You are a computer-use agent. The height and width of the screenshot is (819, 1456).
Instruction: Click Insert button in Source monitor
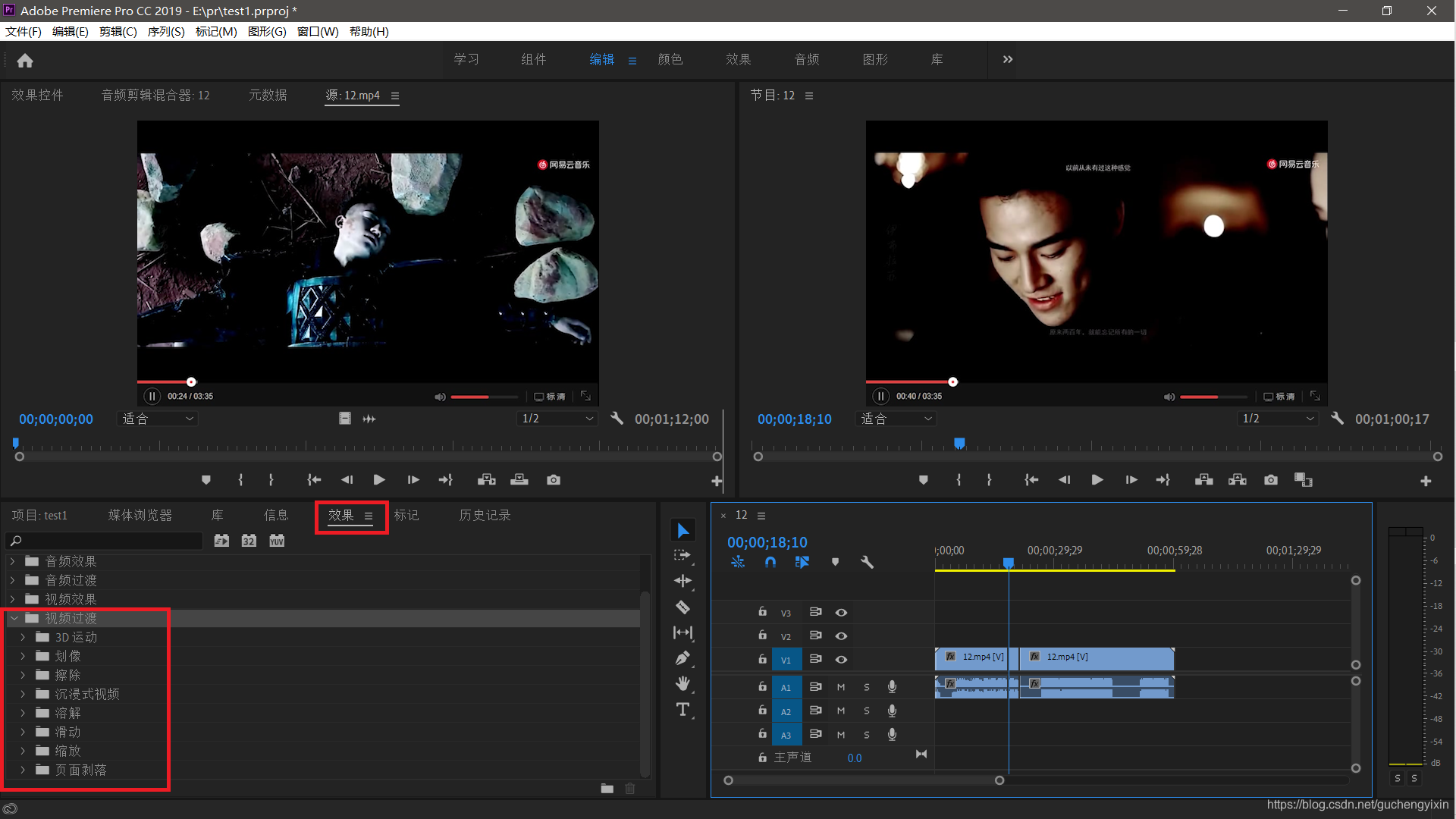487,480
